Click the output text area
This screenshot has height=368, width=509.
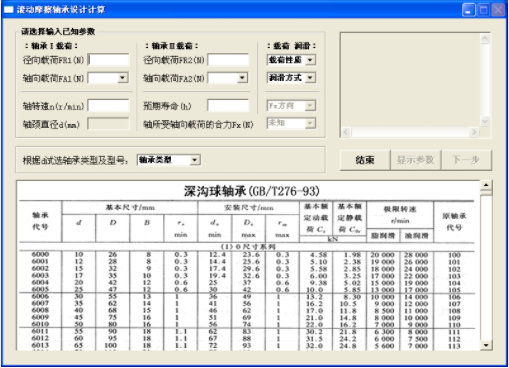411,80
